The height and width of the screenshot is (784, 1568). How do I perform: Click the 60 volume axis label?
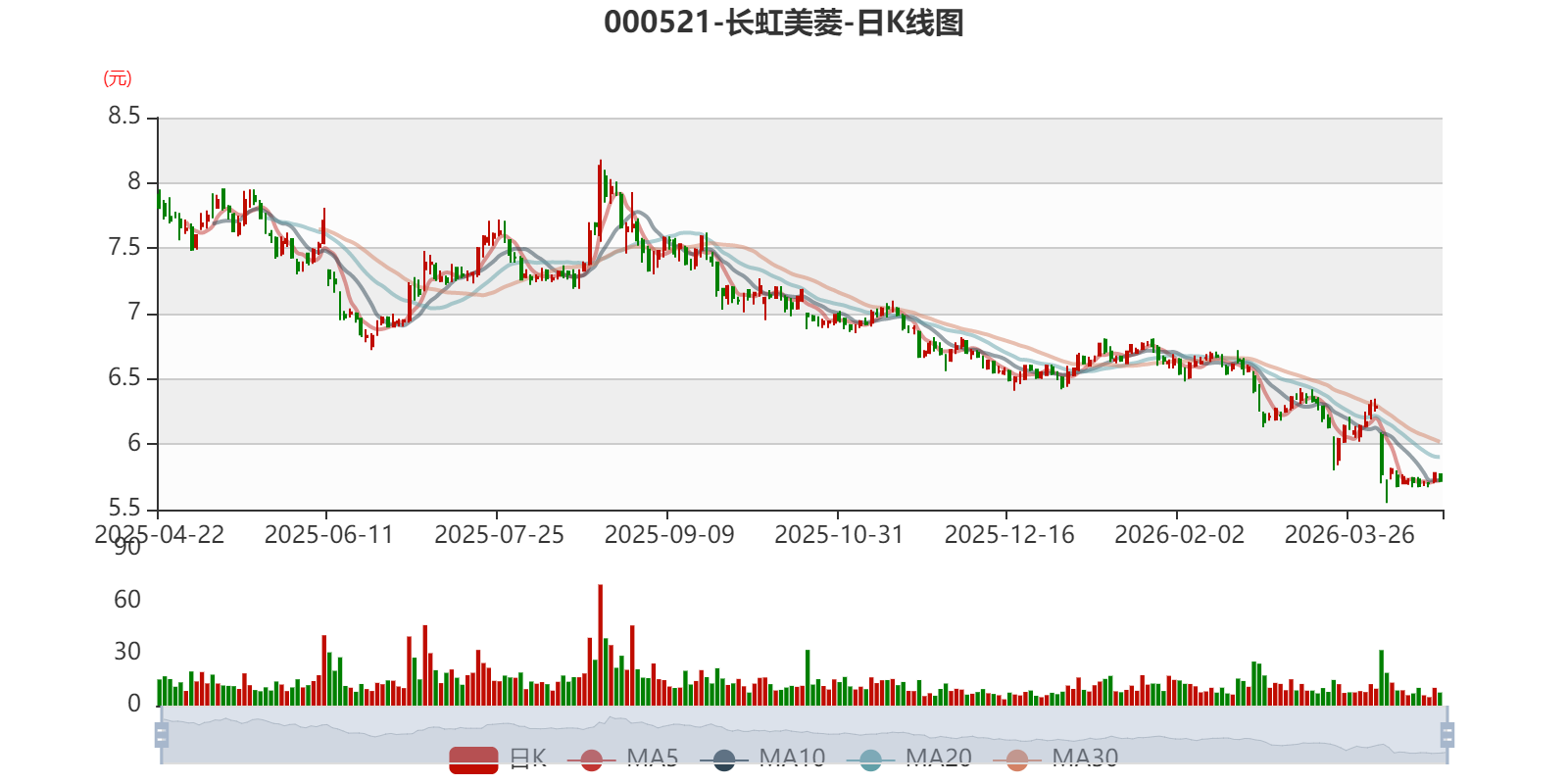[127, 600]
